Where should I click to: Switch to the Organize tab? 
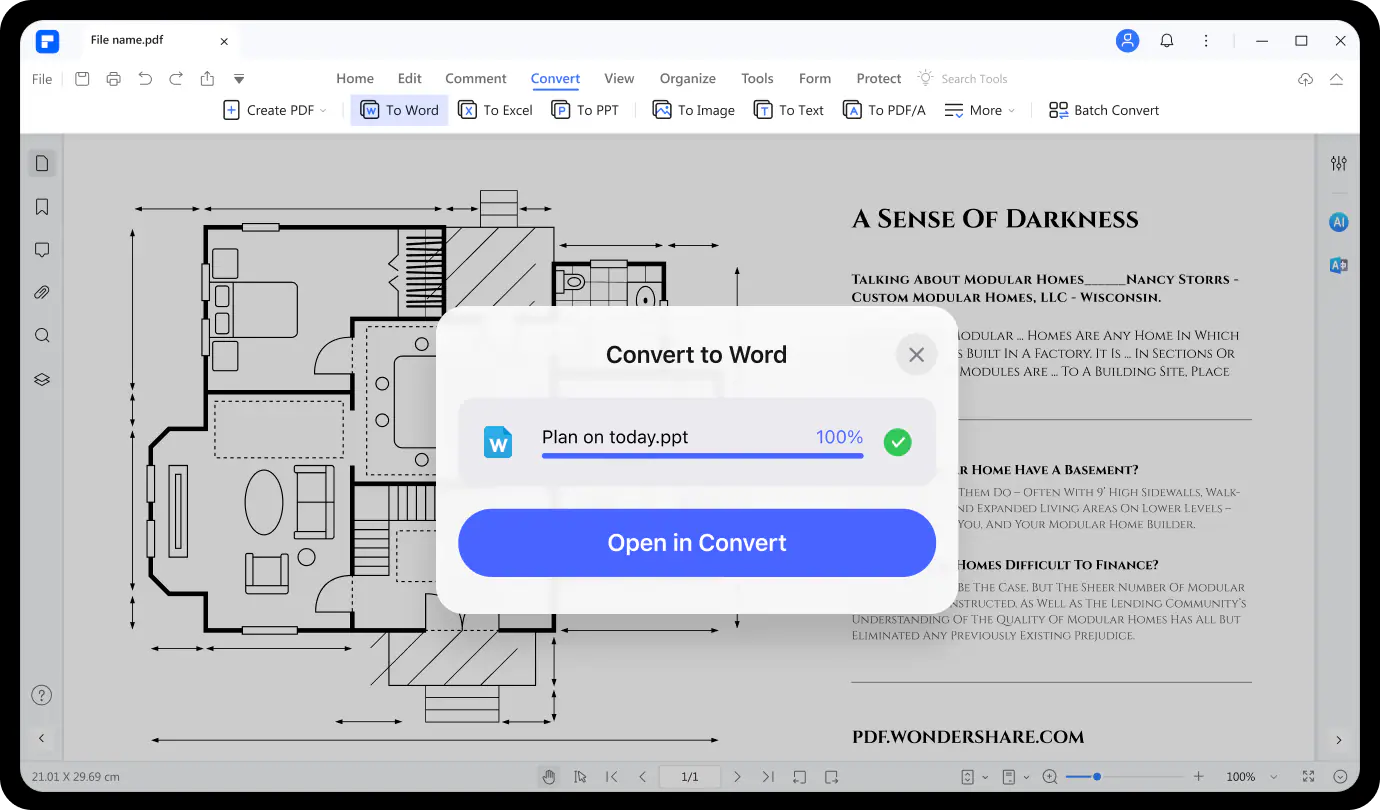(687, 79)
